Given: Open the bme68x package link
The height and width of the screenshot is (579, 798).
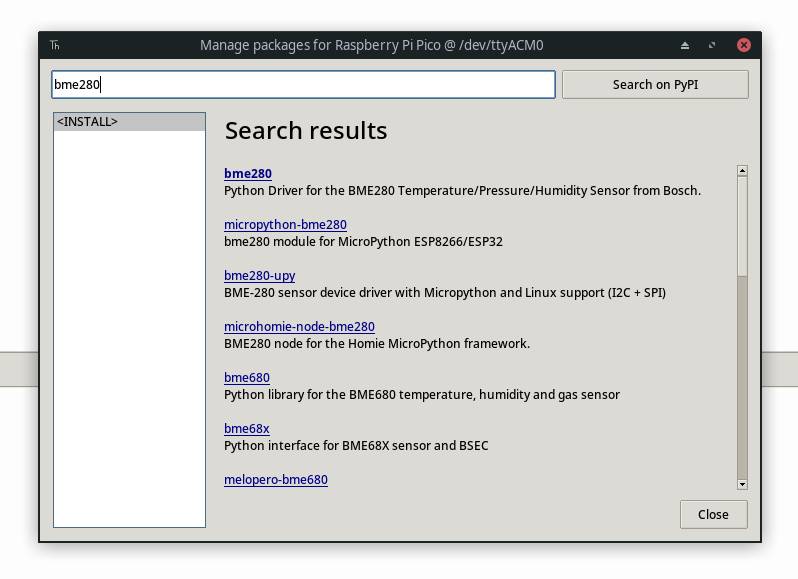Looking at the screenshot, I should pyautogui.click(x=247, y=428).
